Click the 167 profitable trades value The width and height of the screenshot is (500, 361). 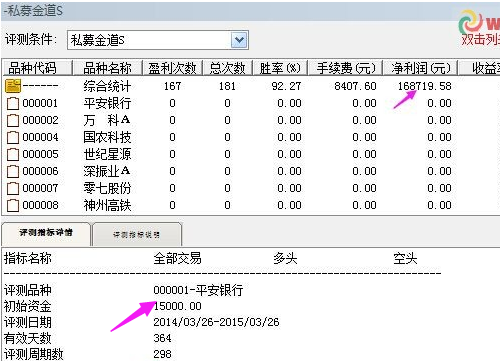point(172,86)
